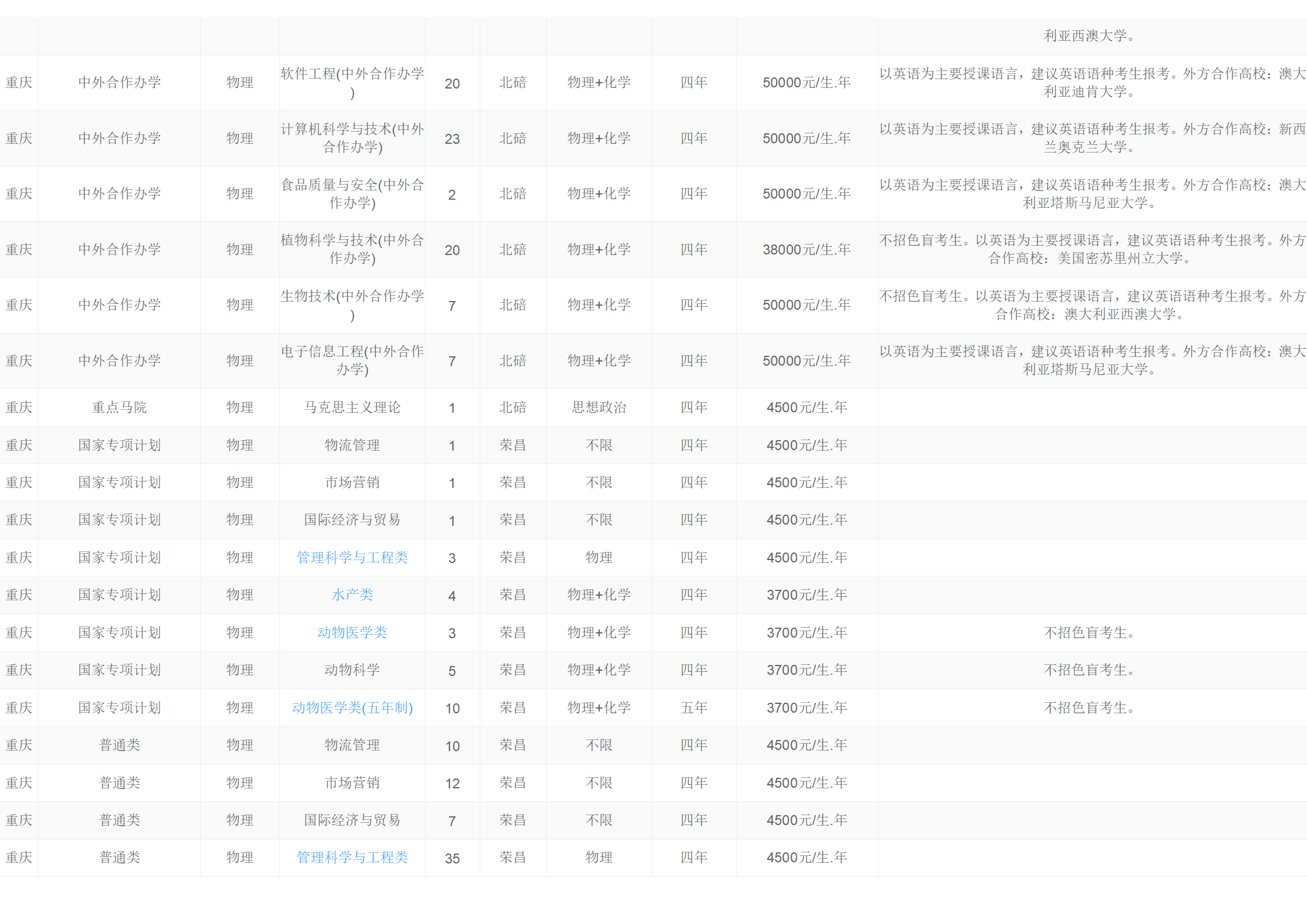
Task: Select the 马克思主义理论 major cell
Action: click(x=352, y=408)
